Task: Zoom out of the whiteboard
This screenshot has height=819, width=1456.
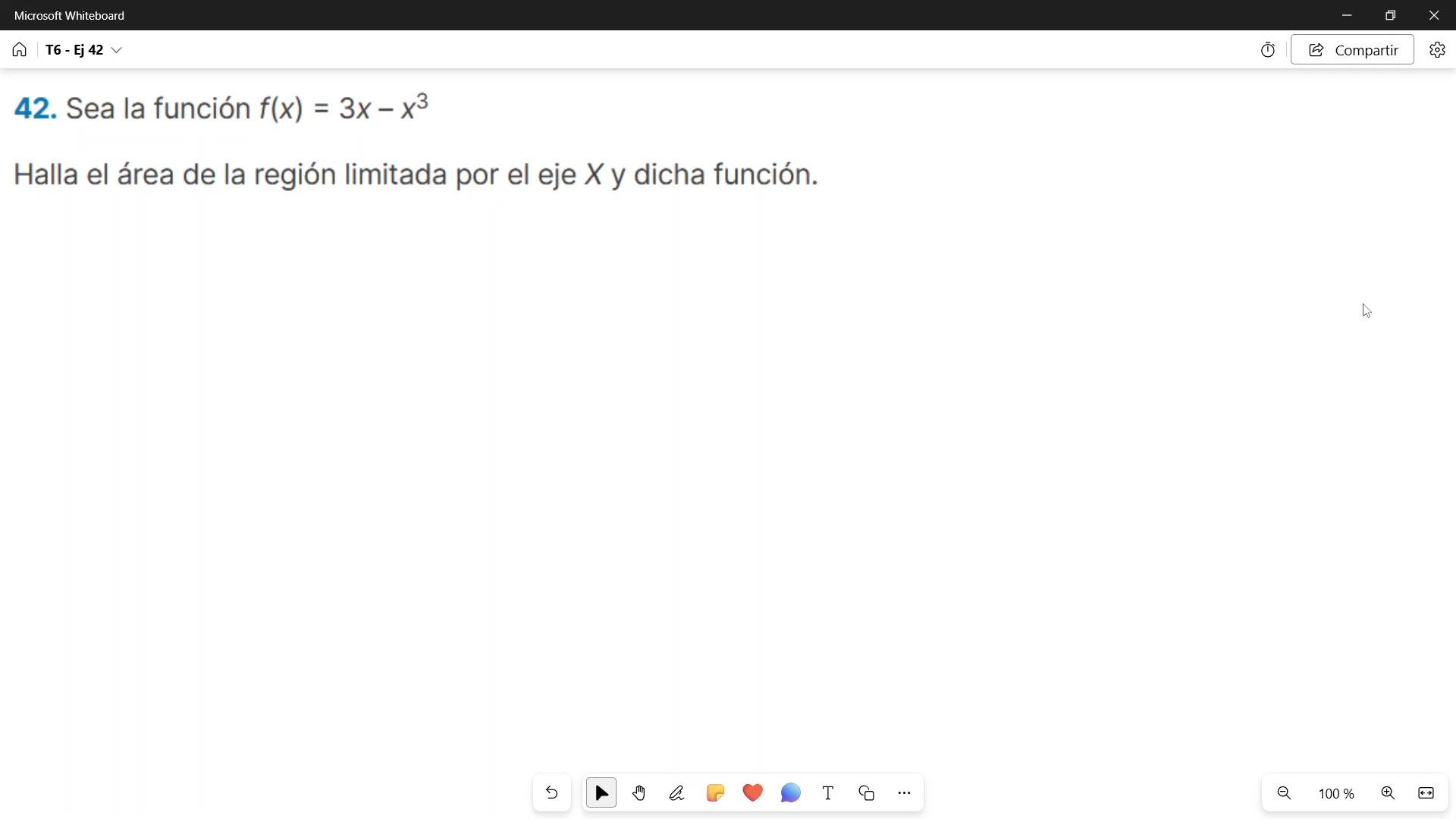Action: tap(1284, 793)
